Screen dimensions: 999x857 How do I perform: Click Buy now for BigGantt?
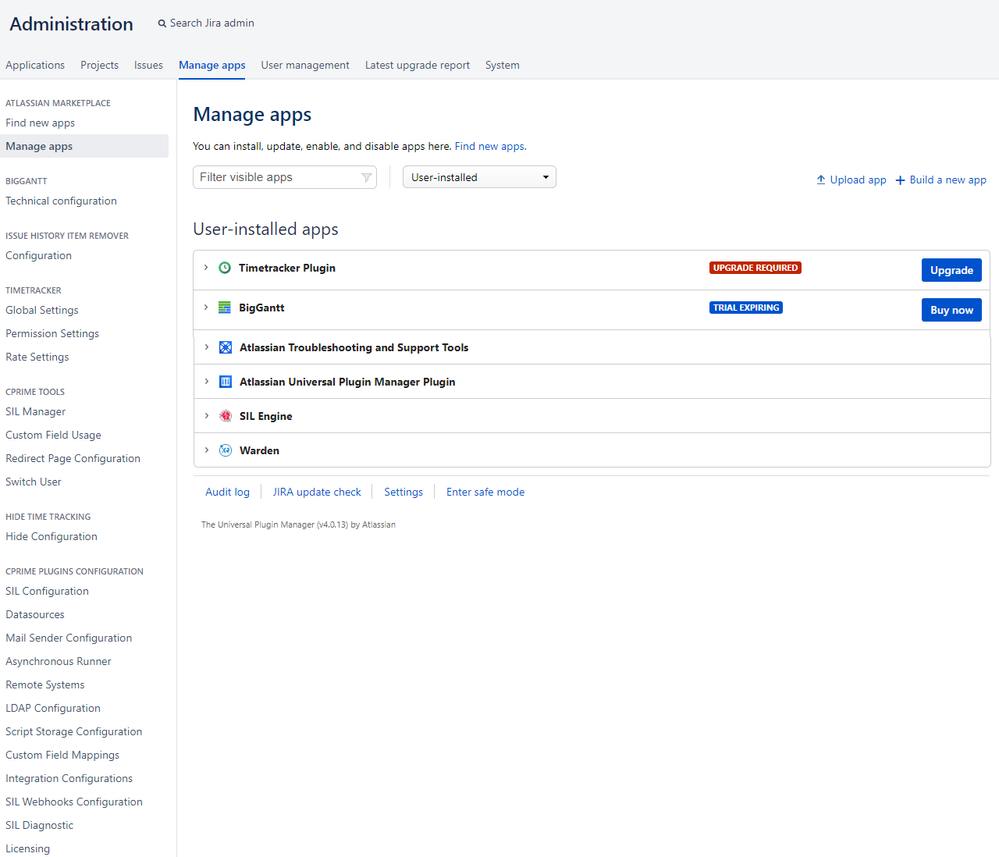(x=951, y=310)
